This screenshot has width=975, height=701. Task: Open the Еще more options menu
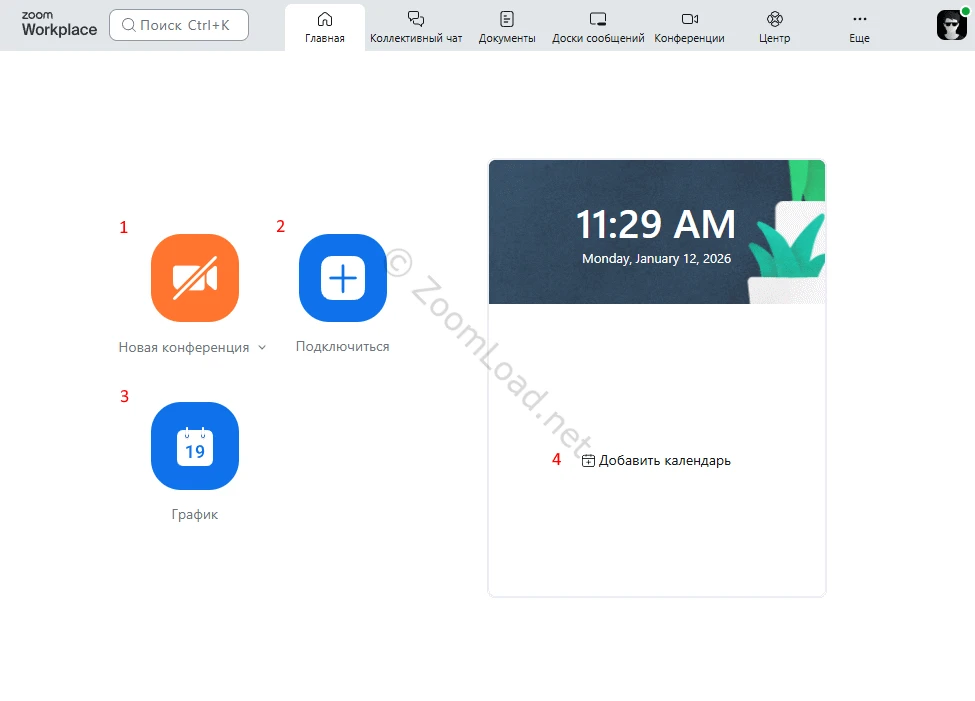859,27
